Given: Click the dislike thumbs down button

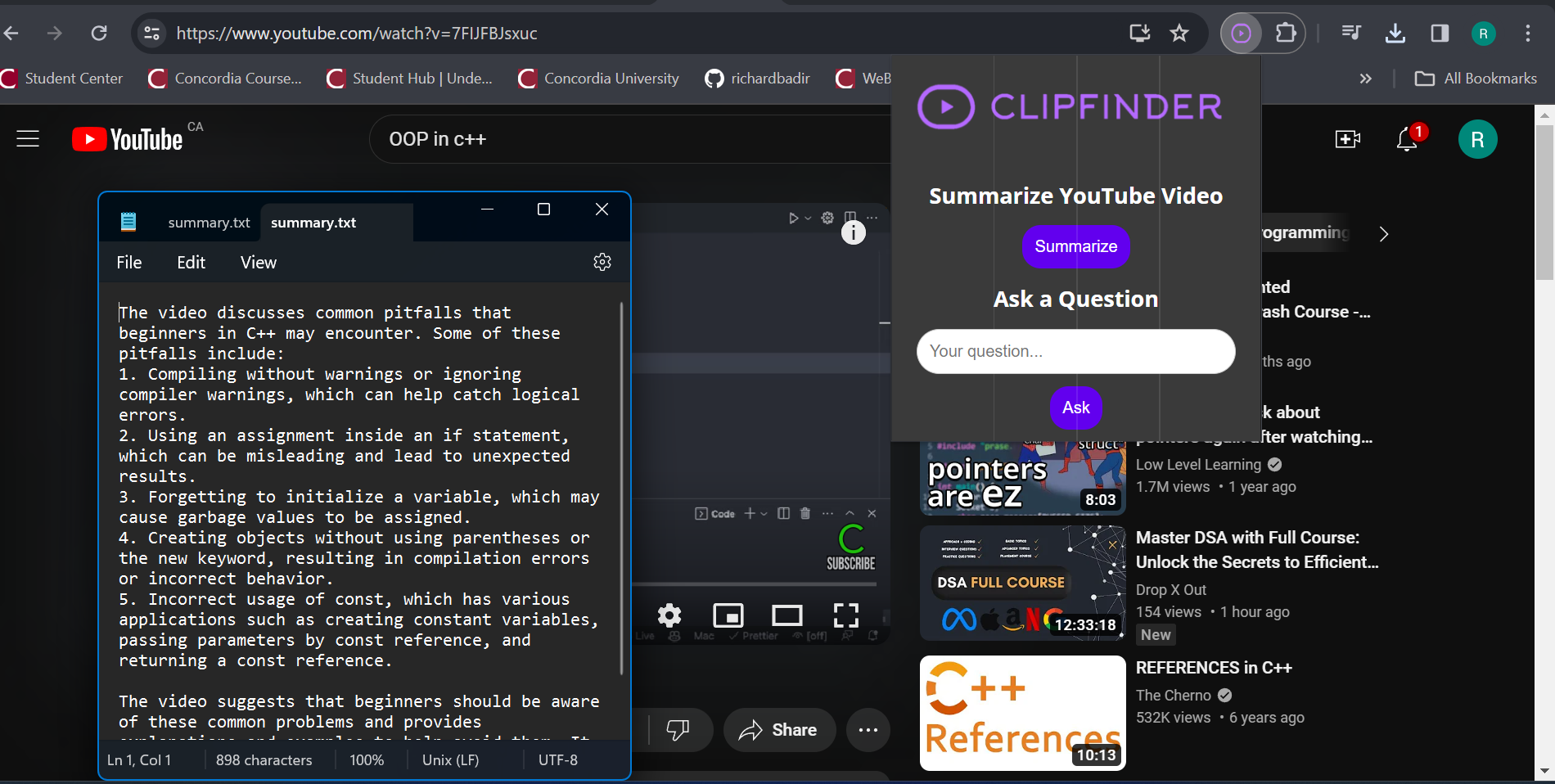Looking at the screenshot, I should coord(678,730).
